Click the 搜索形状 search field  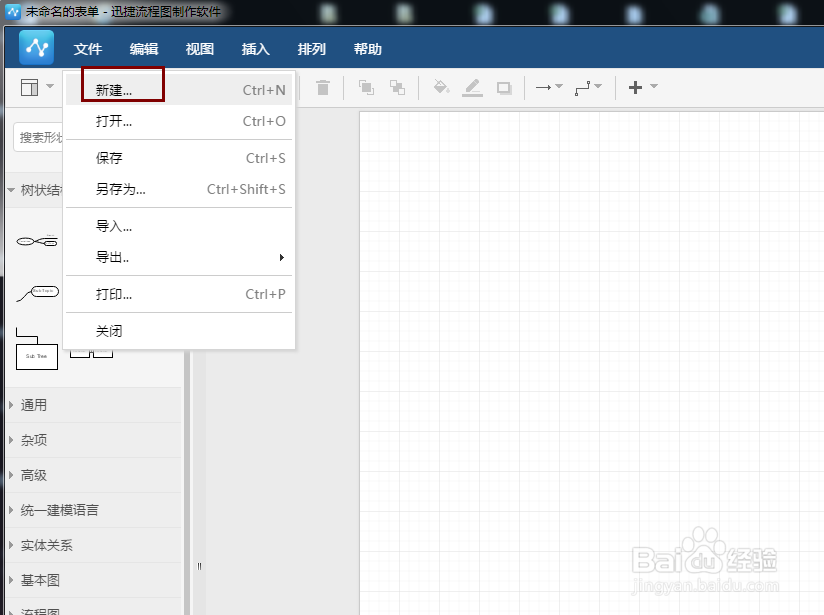pyautogui.click(x=38, y=138)
